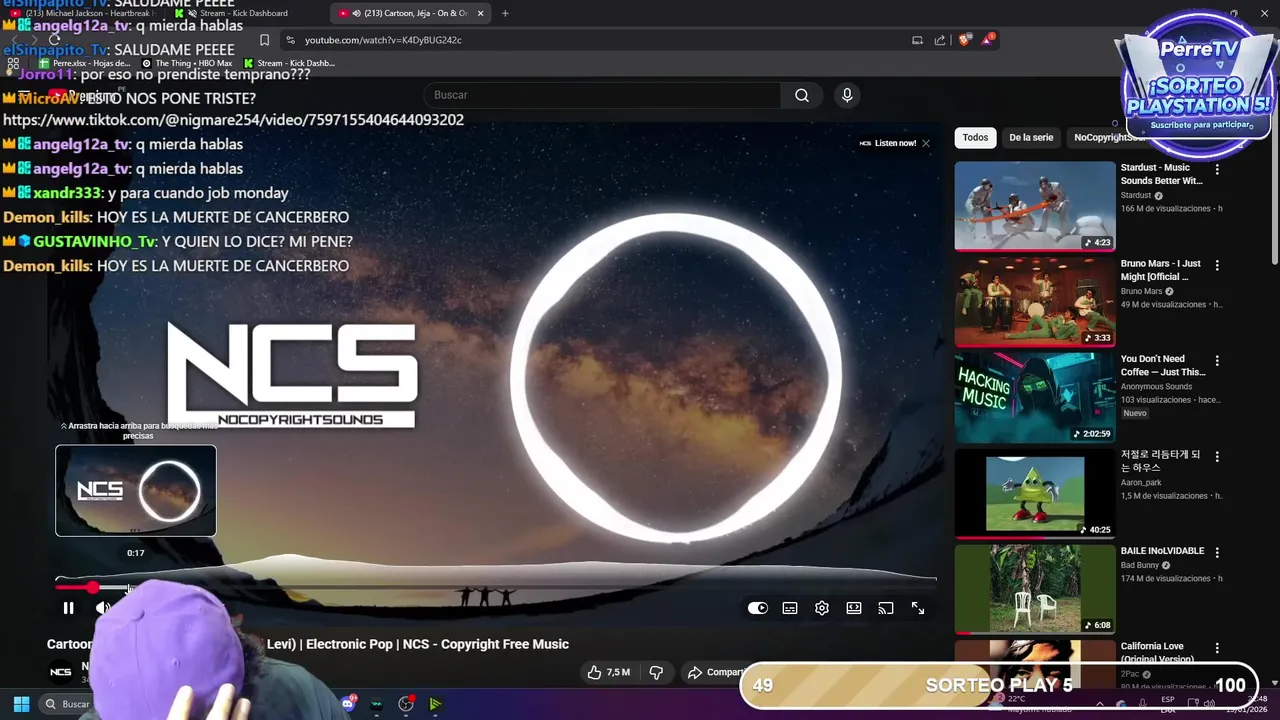Open Anonymous Sounds channel link

[x=1156, y=386]
